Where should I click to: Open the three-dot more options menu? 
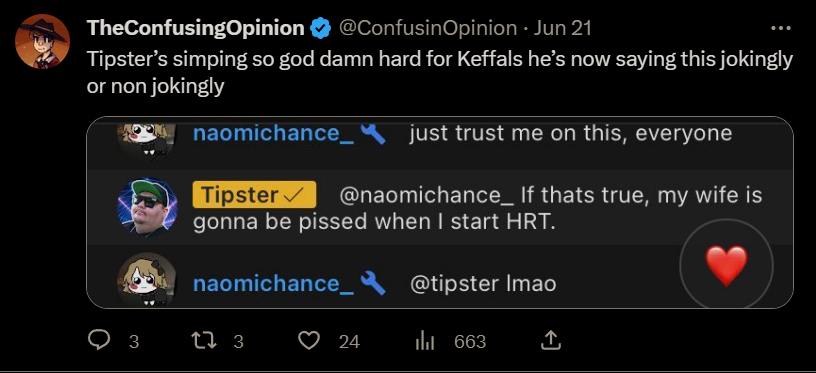click(x=781, y=29)
